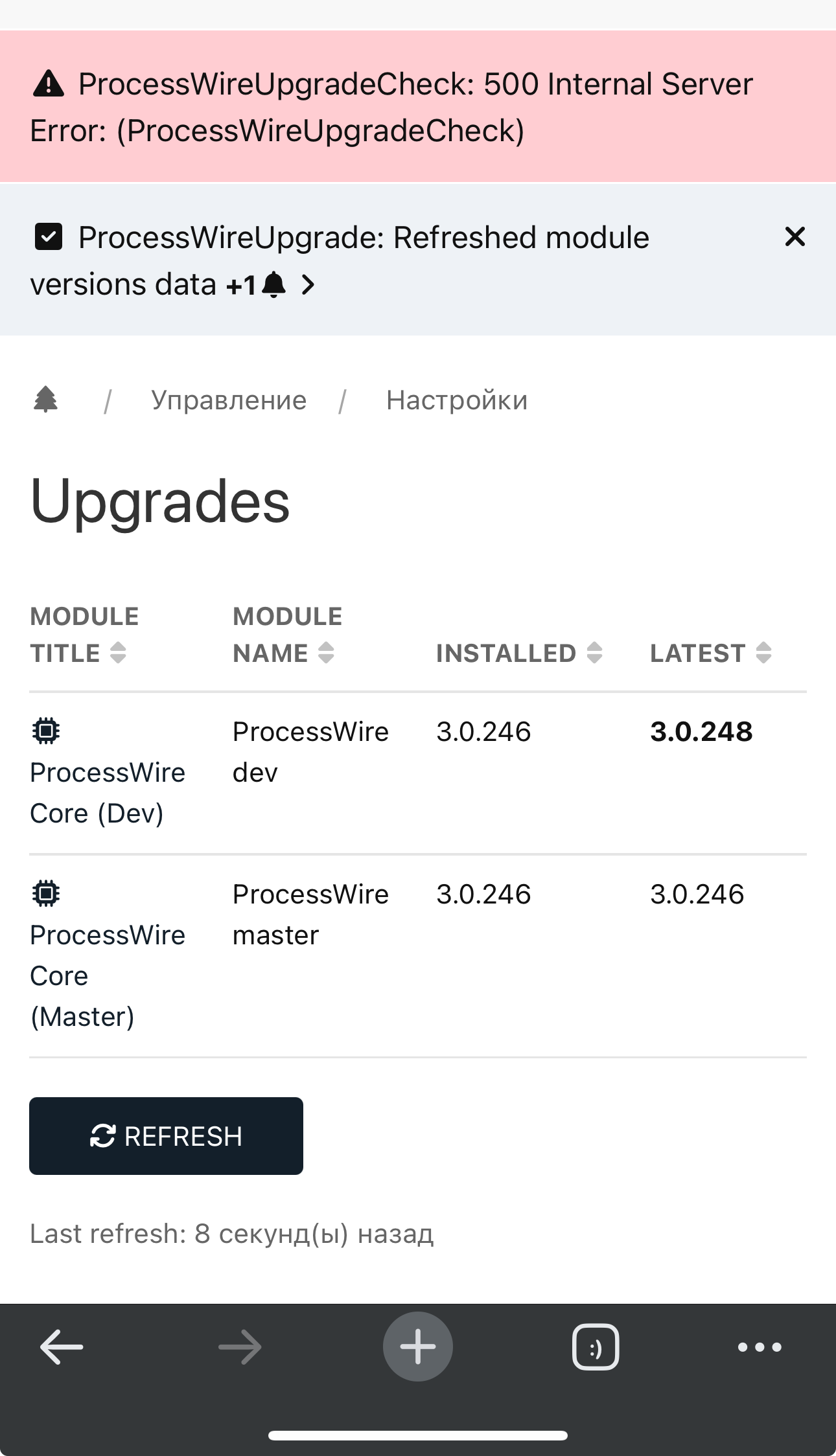The image size is (836, 1456).
Task: Tap the browser forward arrow
Action: 240,1347
